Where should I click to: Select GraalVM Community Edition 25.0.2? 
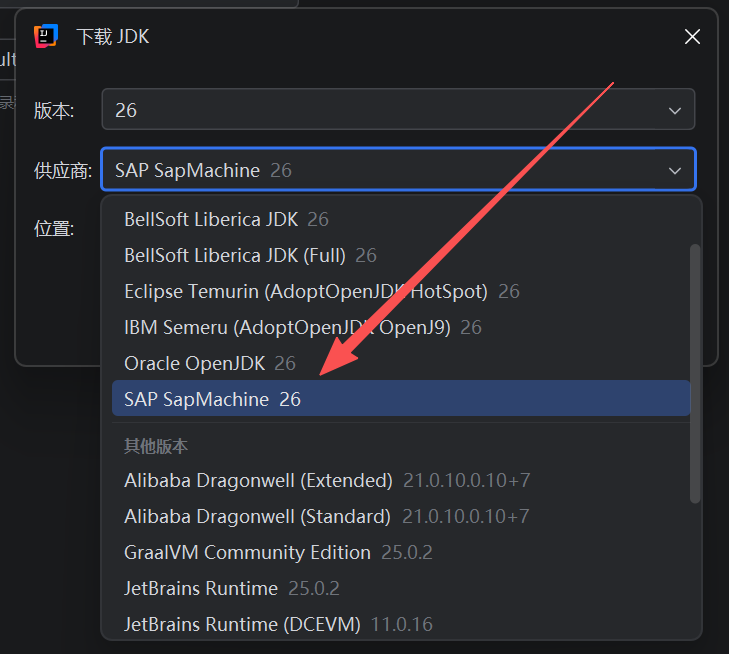click(x=278, y=552)
